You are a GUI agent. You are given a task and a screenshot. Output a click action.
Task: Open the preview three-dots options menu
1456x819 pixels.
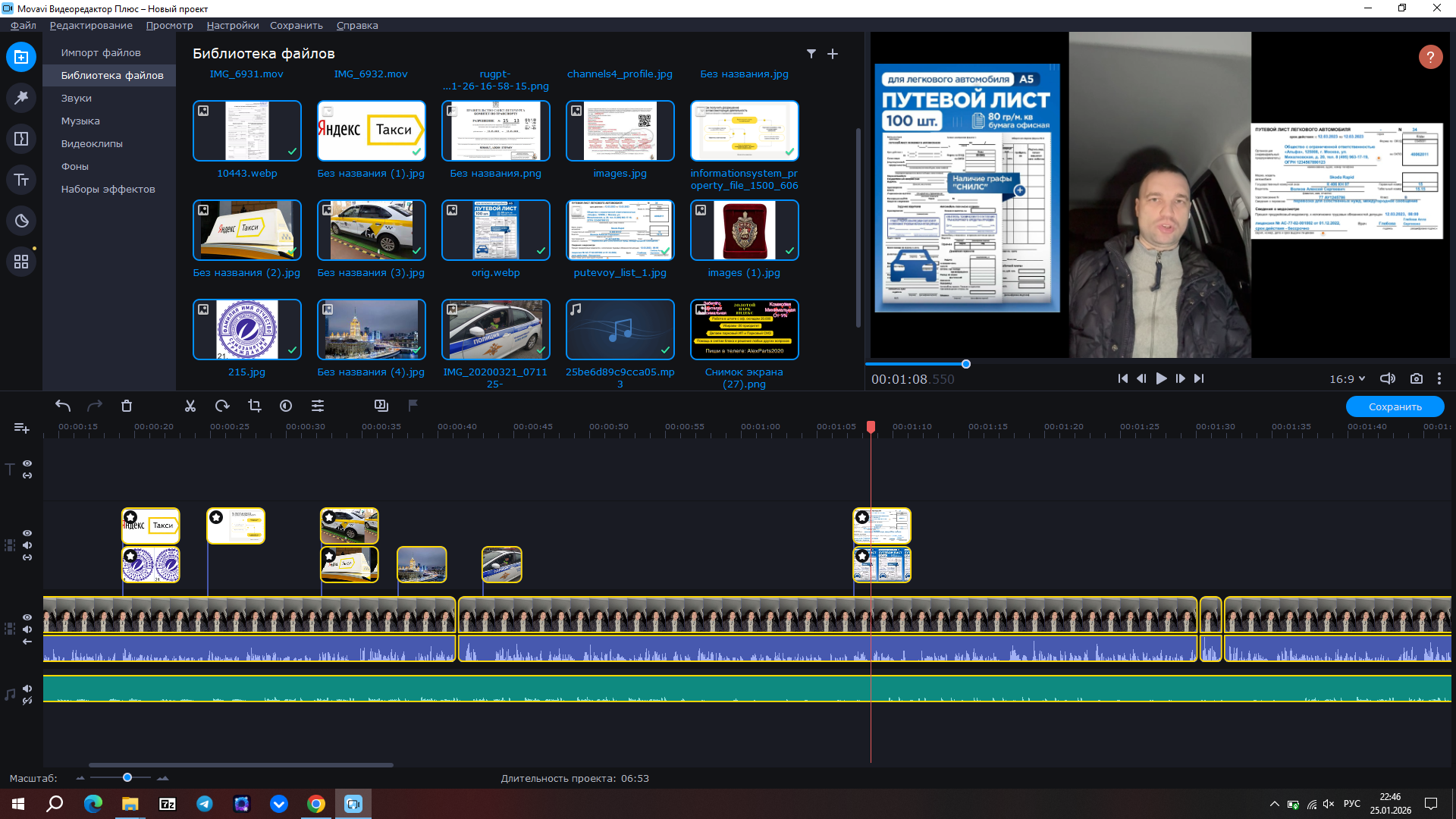[x=1439, y=378]
